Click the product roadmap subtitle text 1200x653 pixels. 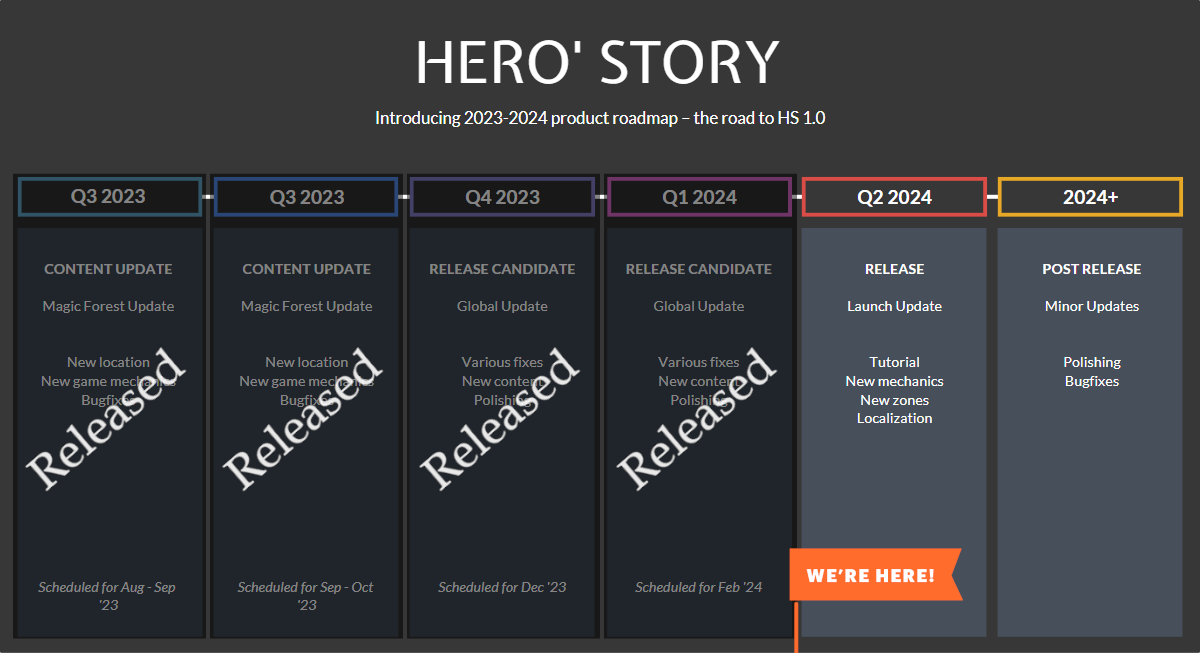(x=600, y=118)
